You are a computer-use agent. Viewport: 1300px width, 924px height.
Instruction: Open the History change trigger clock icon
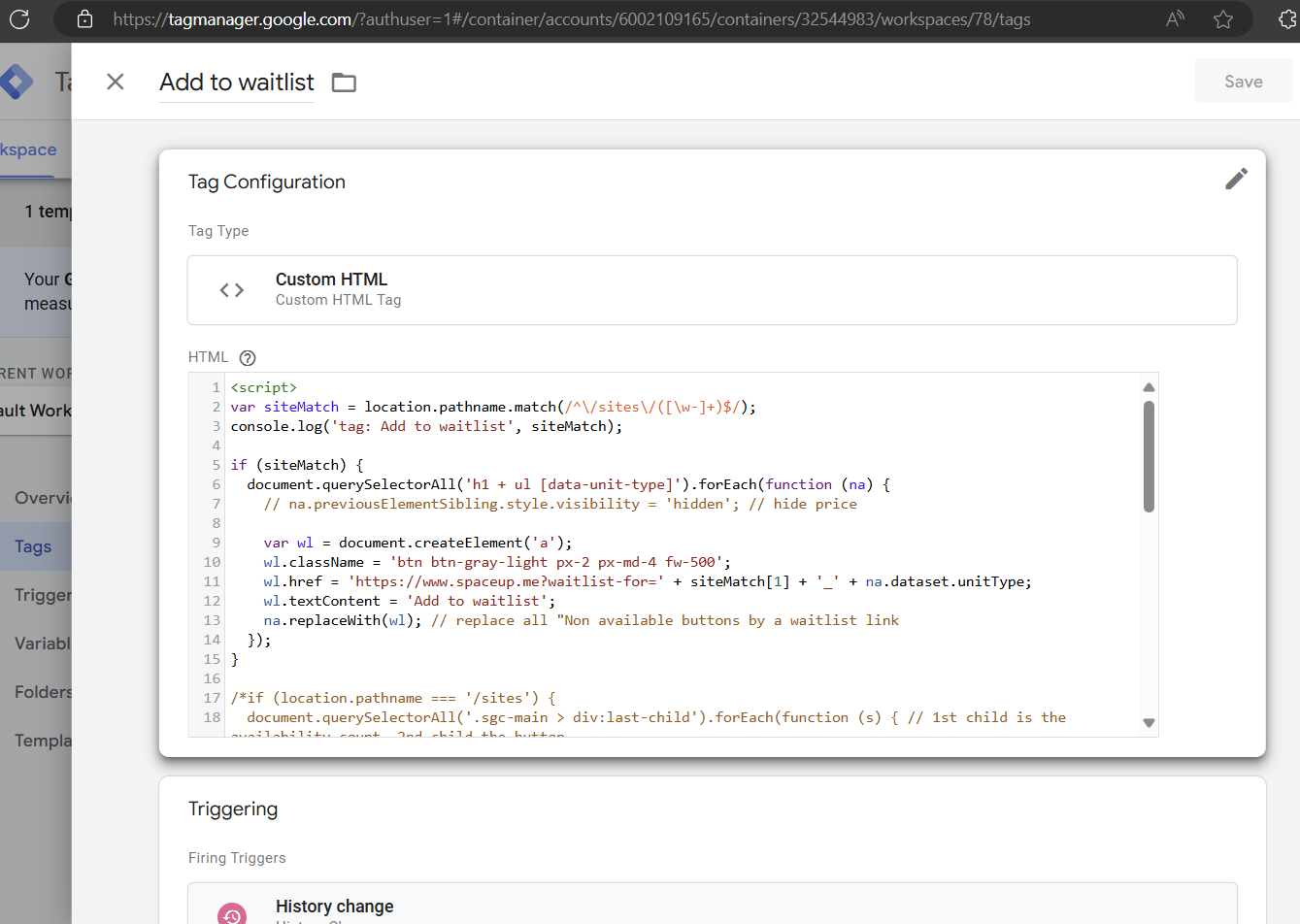pos(232,914)
